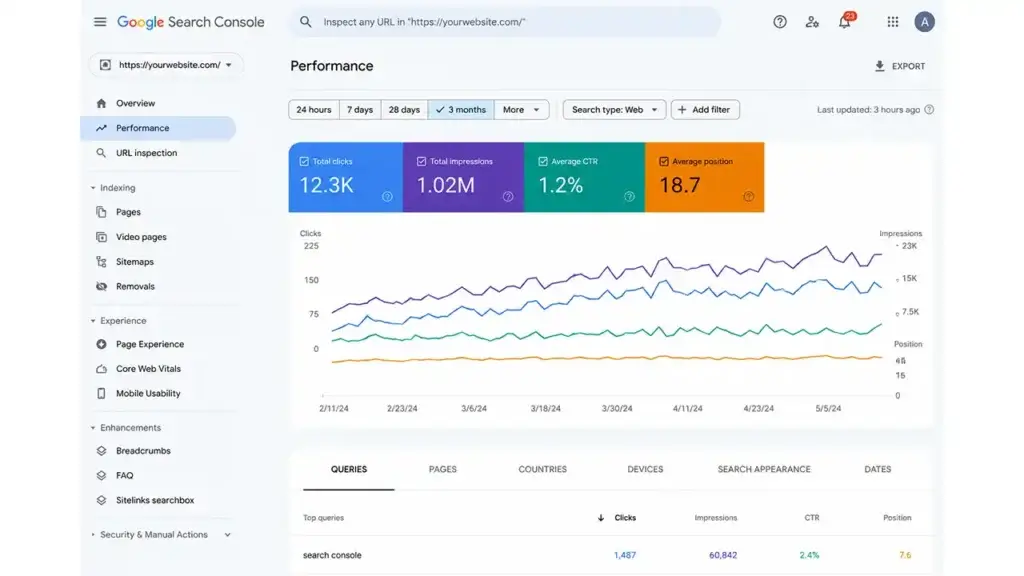Image resolution: width=1024 pixels, height=576 pixels.
Task: Toggle the Average position checkbox
Action: [664, 161]
